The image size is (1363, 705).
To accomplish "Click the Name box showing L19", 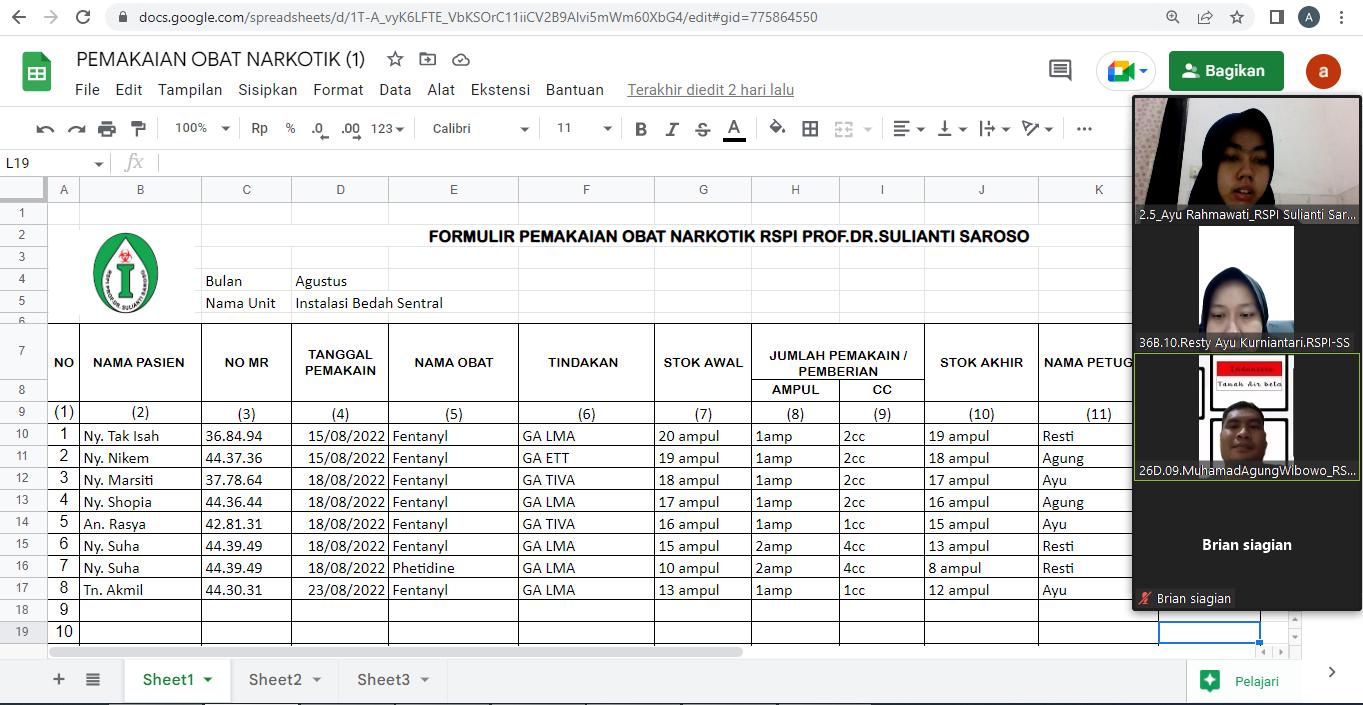I will tap(55, 163).
